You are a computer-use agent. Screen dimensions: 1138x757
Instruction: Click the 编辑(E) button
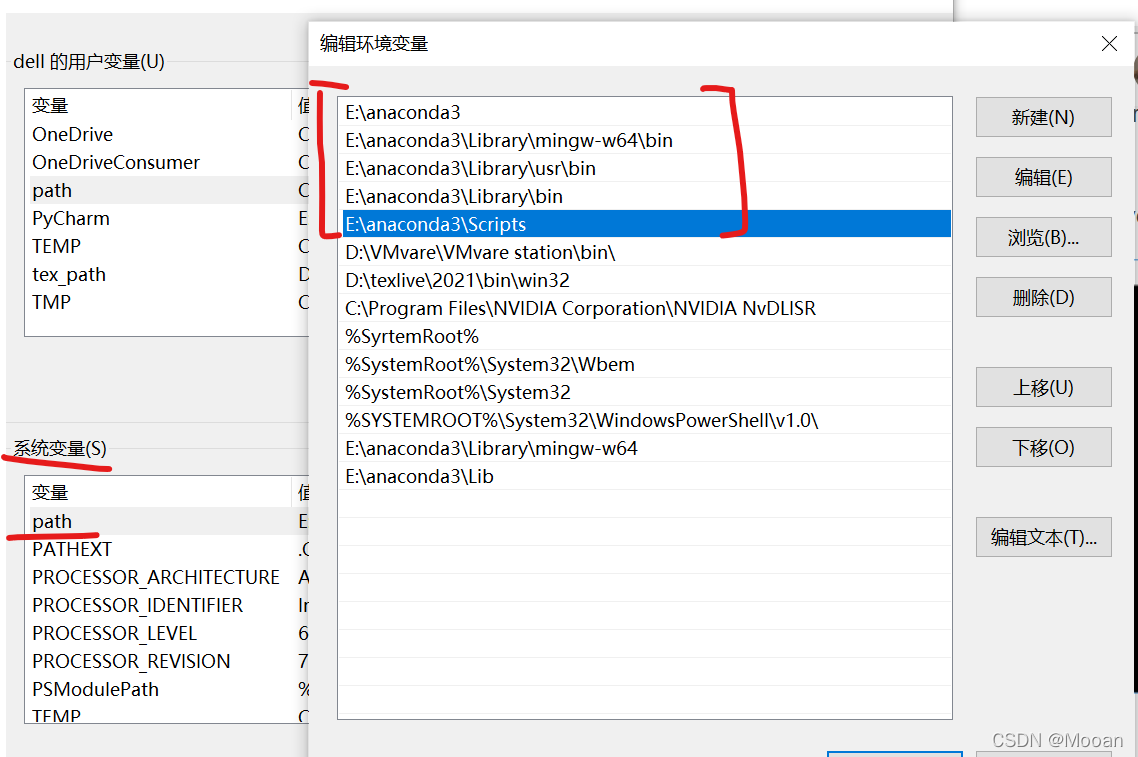coord(1043,177)
